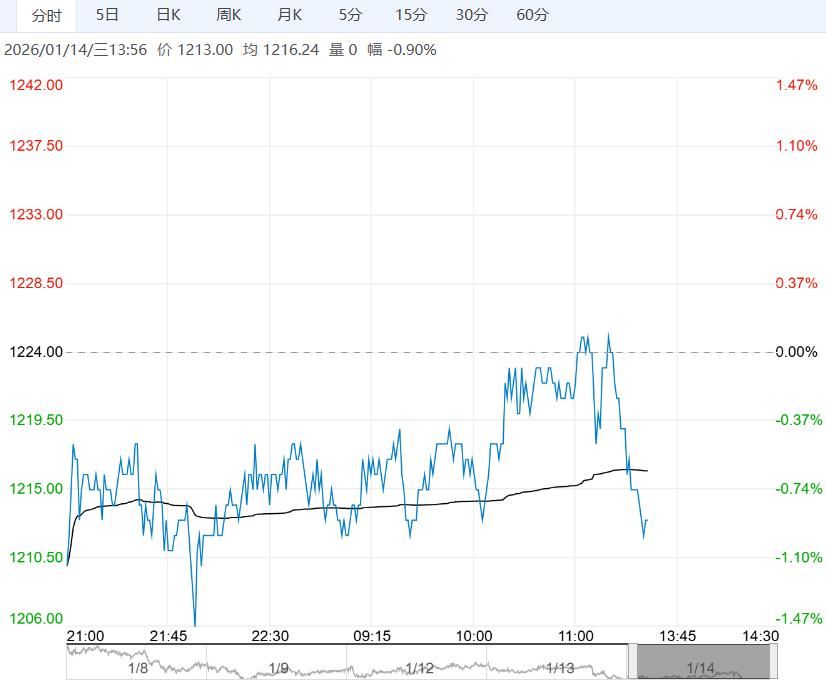
Task: Click the range slider's left handle
Action: click(x=632, y=662)
